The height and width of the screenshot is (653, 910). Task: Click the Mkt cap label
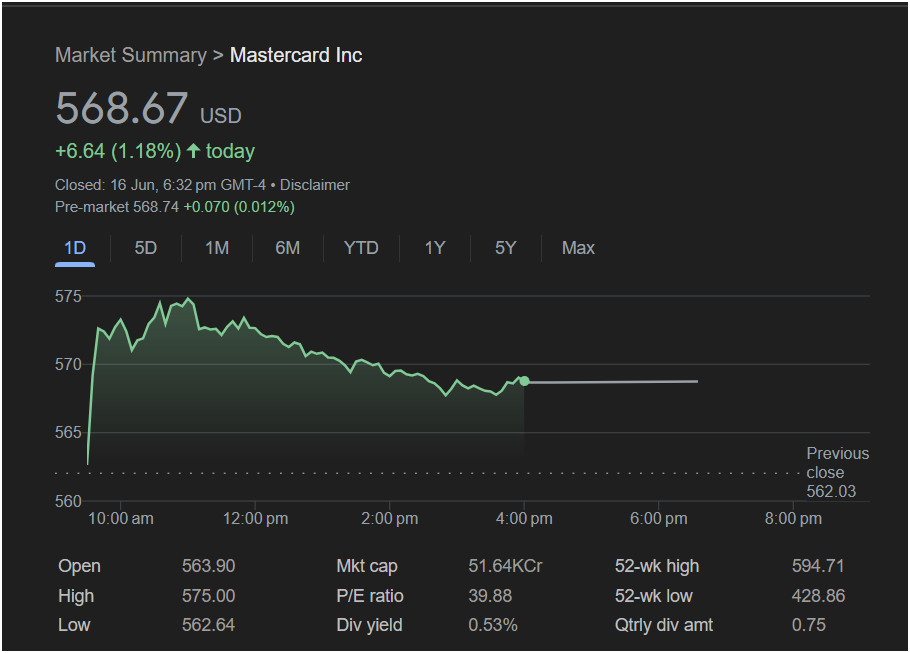367,566
